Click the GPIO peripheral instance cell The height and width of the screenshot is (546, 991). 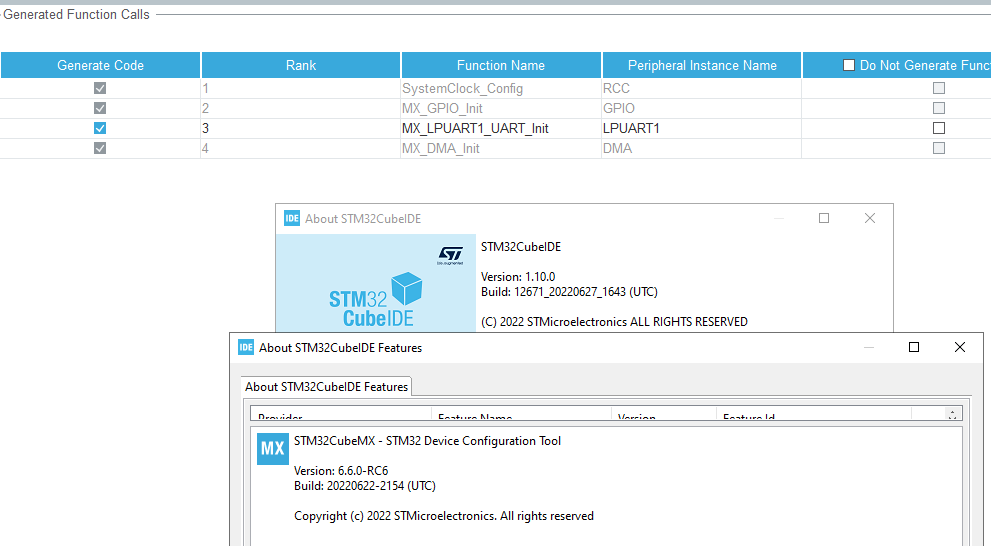point(702,108)
